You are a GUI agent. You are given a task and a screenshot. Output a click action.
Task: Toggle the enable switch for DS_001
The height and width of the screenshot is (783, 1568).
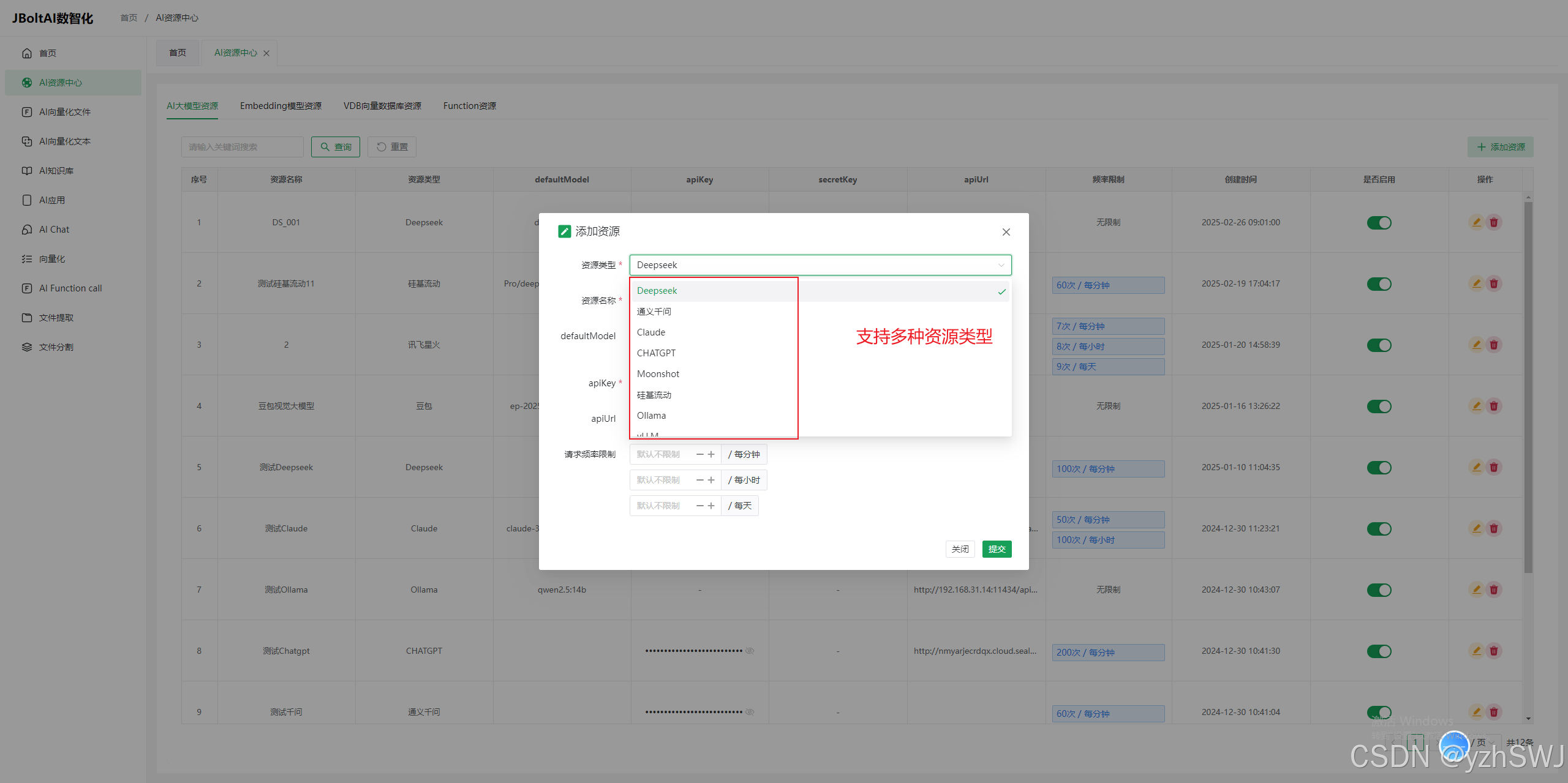pyautogui.click(x=1379, y=223)
